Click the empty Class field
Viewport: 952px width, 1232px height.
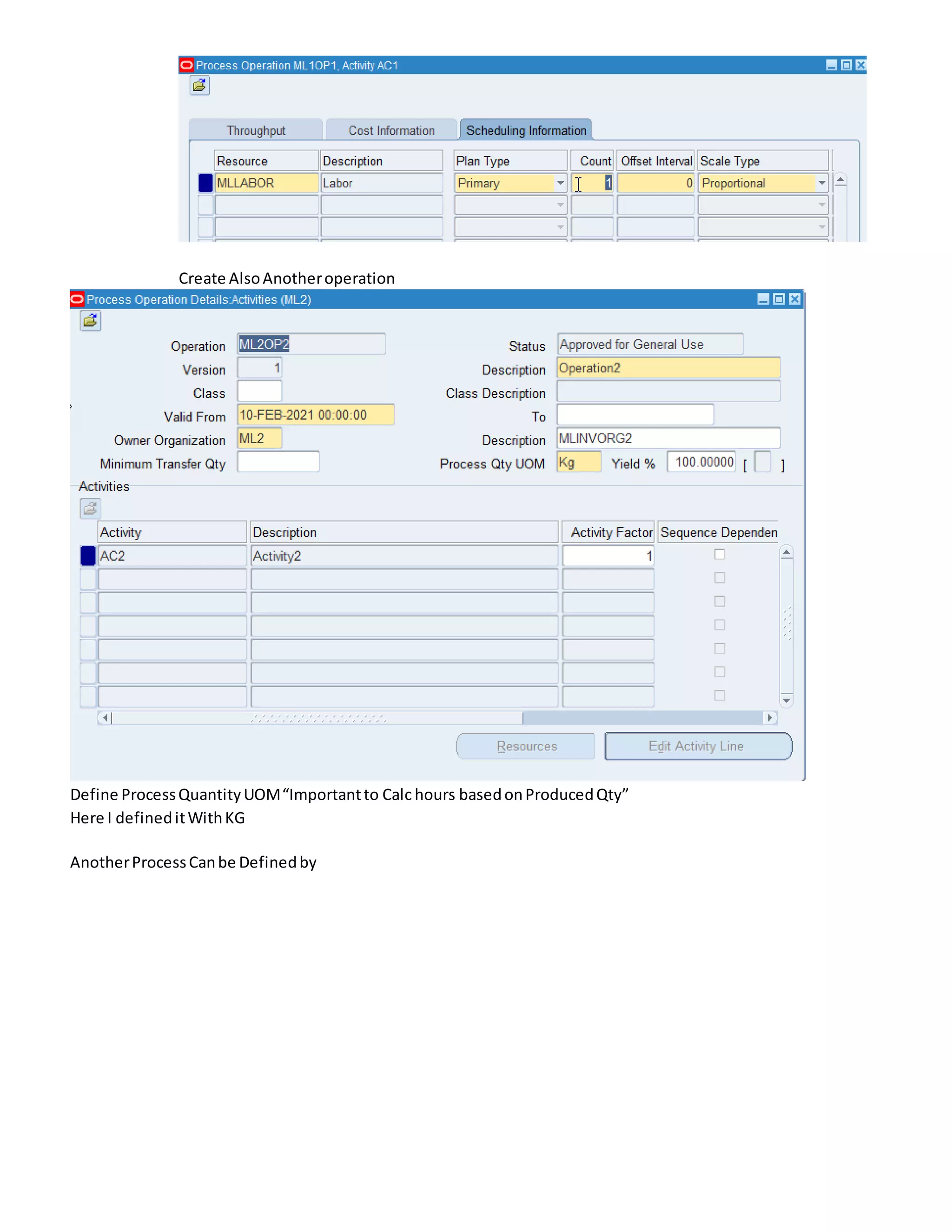click(259, 391)
